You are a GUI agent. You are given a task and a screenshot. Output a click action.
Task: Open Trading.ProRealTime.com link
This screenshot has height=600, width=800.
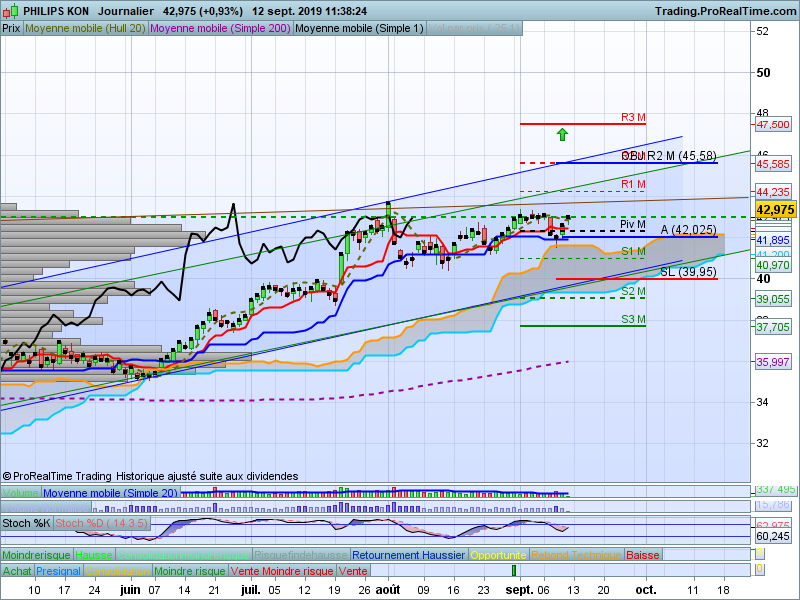[724, 11]
